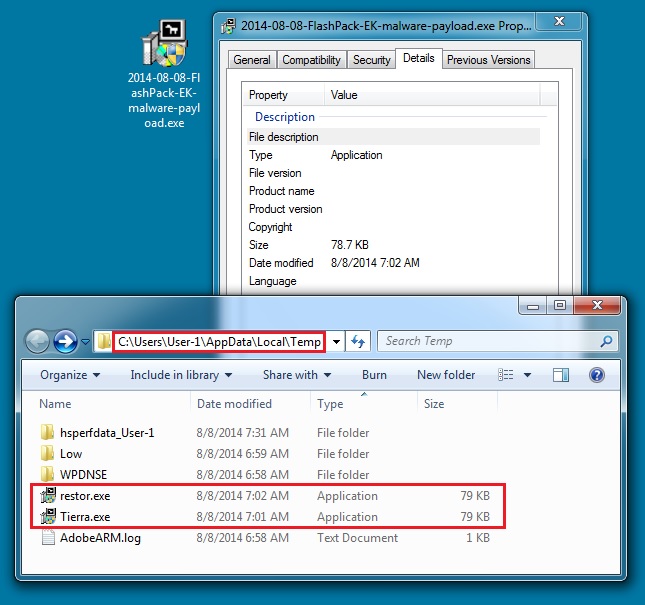Switch to the General tab
The image size is (645, 605).
click(x=252, y=60)
